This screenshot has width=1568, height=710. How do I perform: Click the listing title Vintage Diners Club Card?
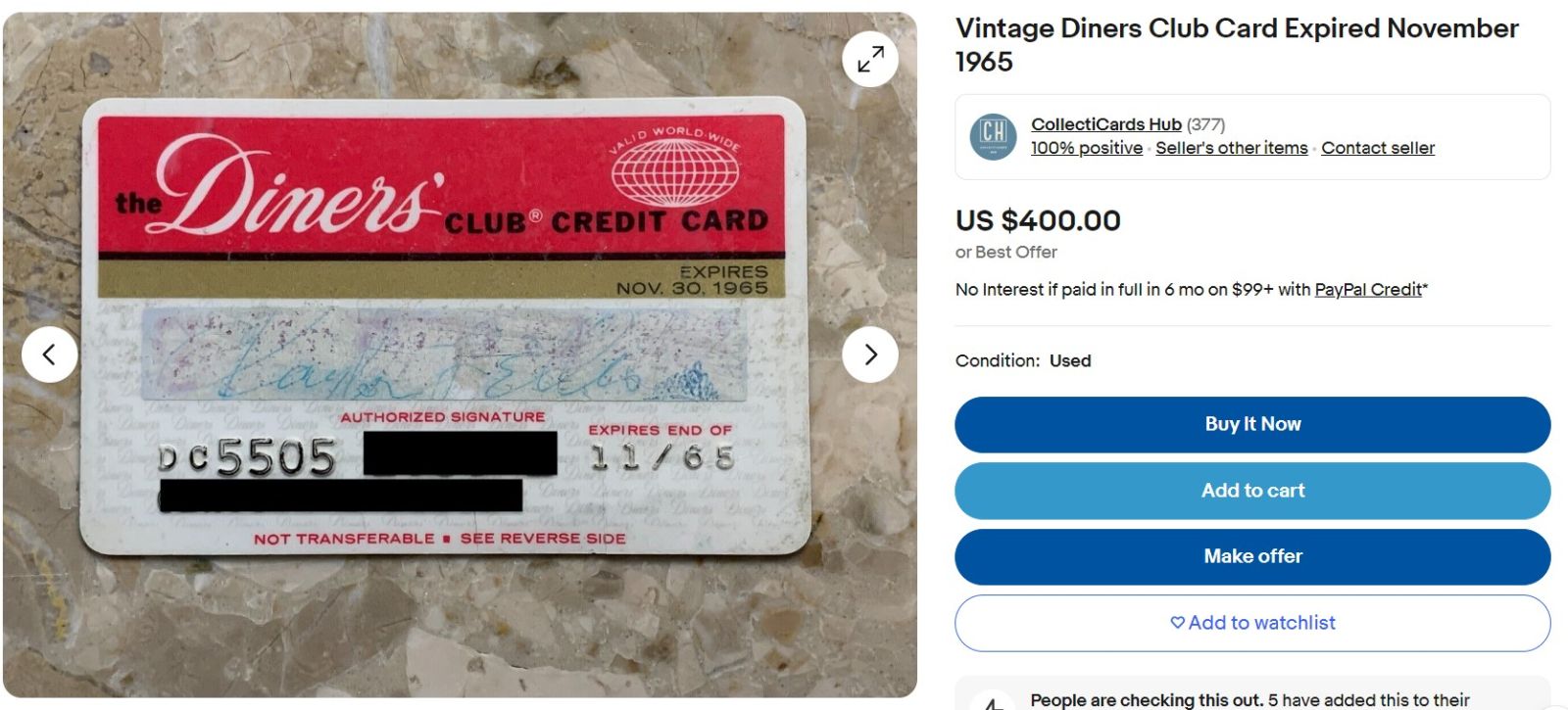click(x=1237, y=45)
